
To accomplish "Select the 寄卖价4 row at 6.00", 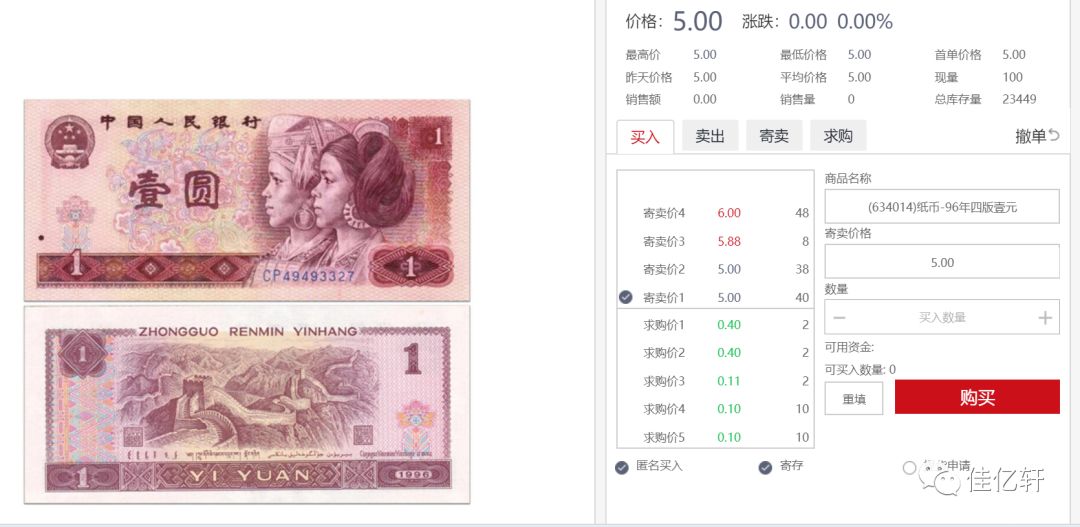I will [x=715, y=213].
